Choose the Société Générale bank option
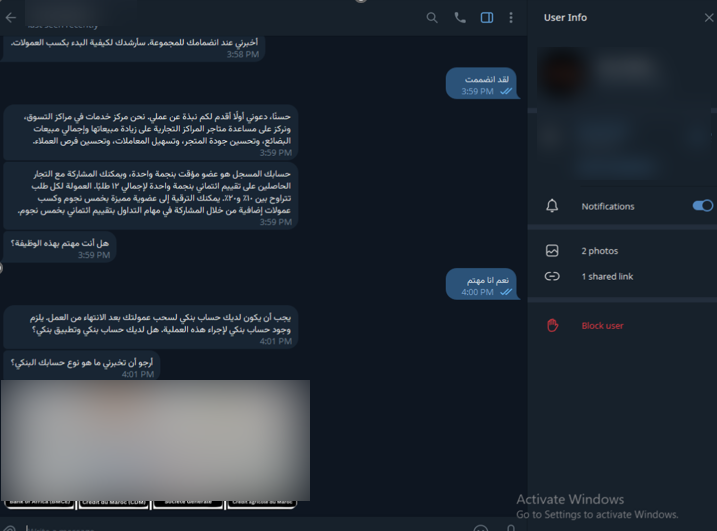The image size is (717, 531). pyautogui.click(x=188, y=504)
